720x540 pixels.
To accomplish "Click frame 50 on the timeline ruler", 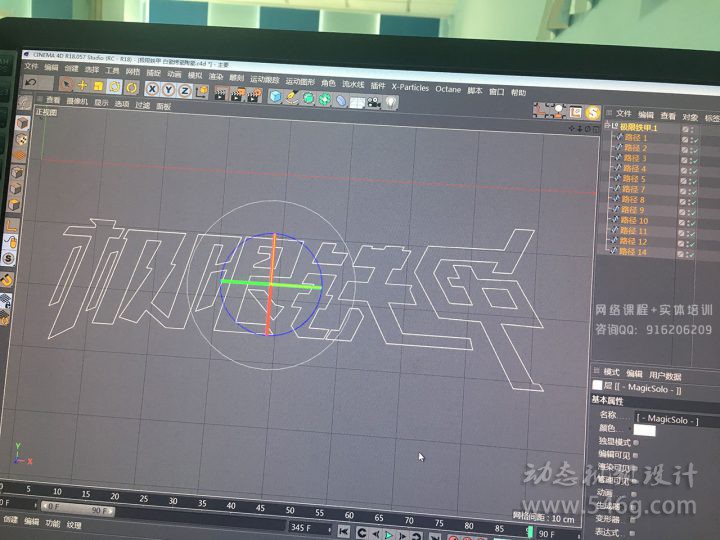I will [x=290, y=510].
